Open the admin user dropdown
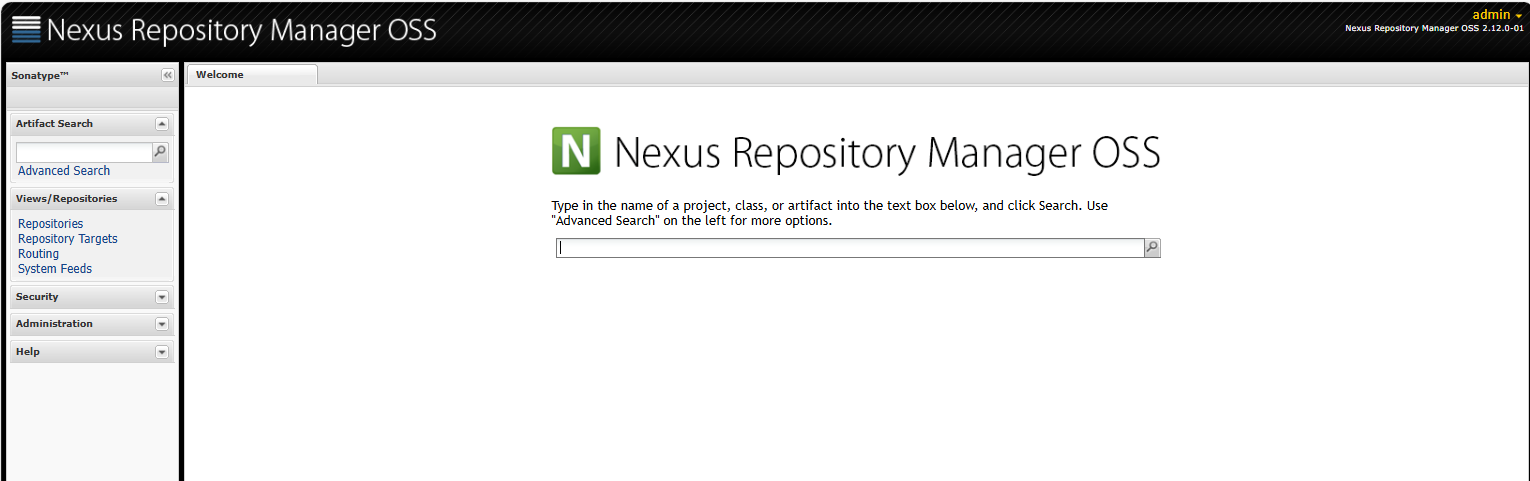Viewport: 1530px width, 481px height. click(x=1497, y=15)
